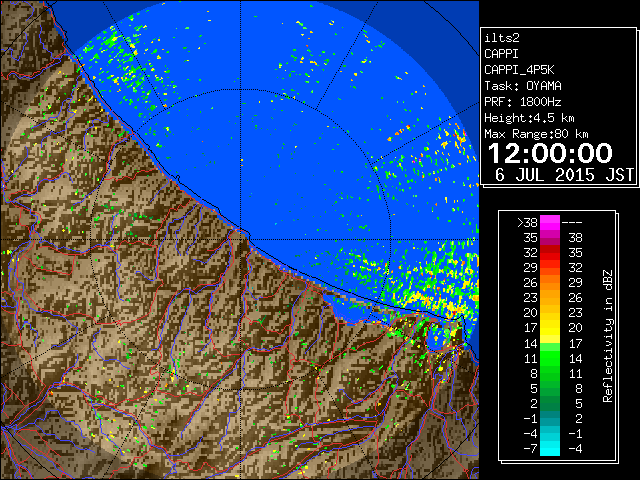
Task: Click the cyan -7 to -4 legend swatch
Action: tap(550, 448)
